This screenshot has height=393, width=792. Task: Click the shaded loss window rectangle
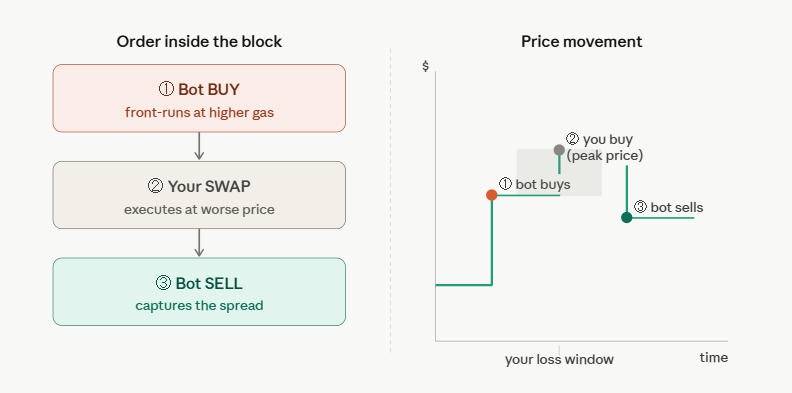559,172
